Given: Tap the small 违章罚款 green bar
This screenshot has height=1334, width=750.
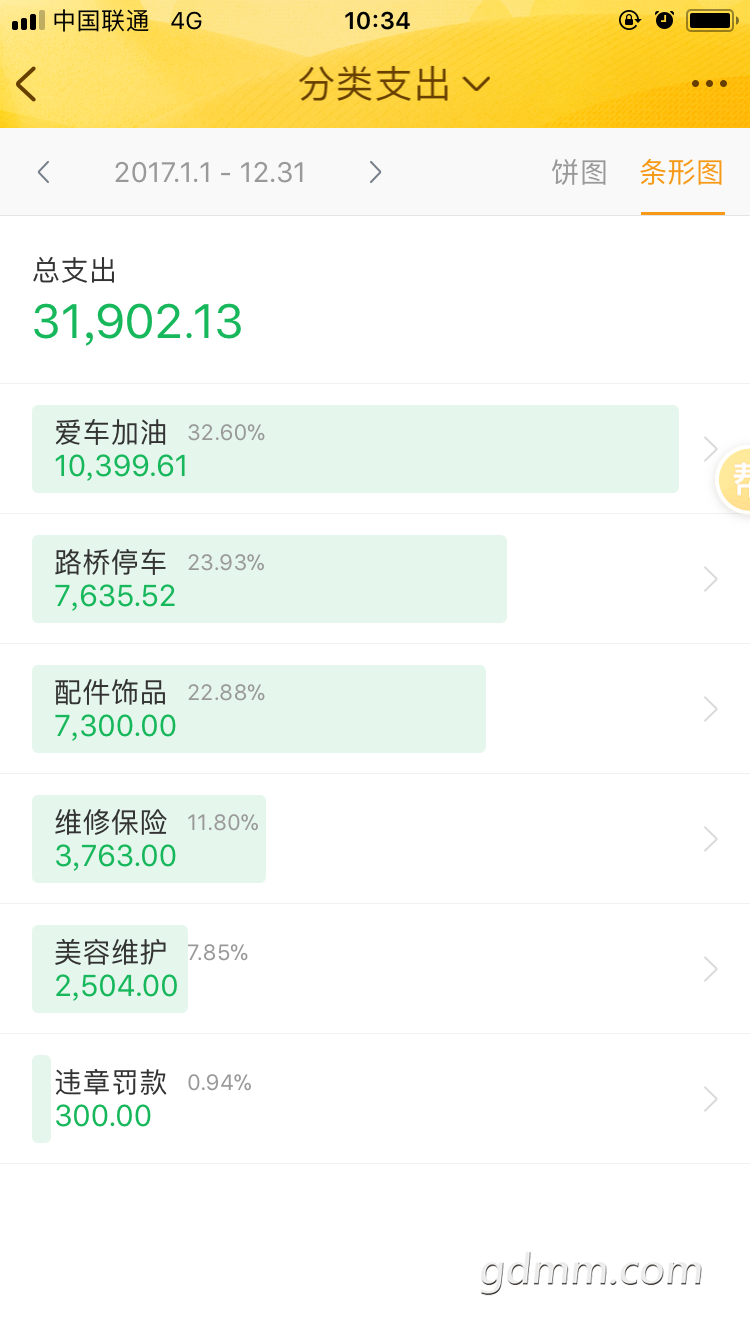Looking at the screenshot, I should (x=41, y=1099).
